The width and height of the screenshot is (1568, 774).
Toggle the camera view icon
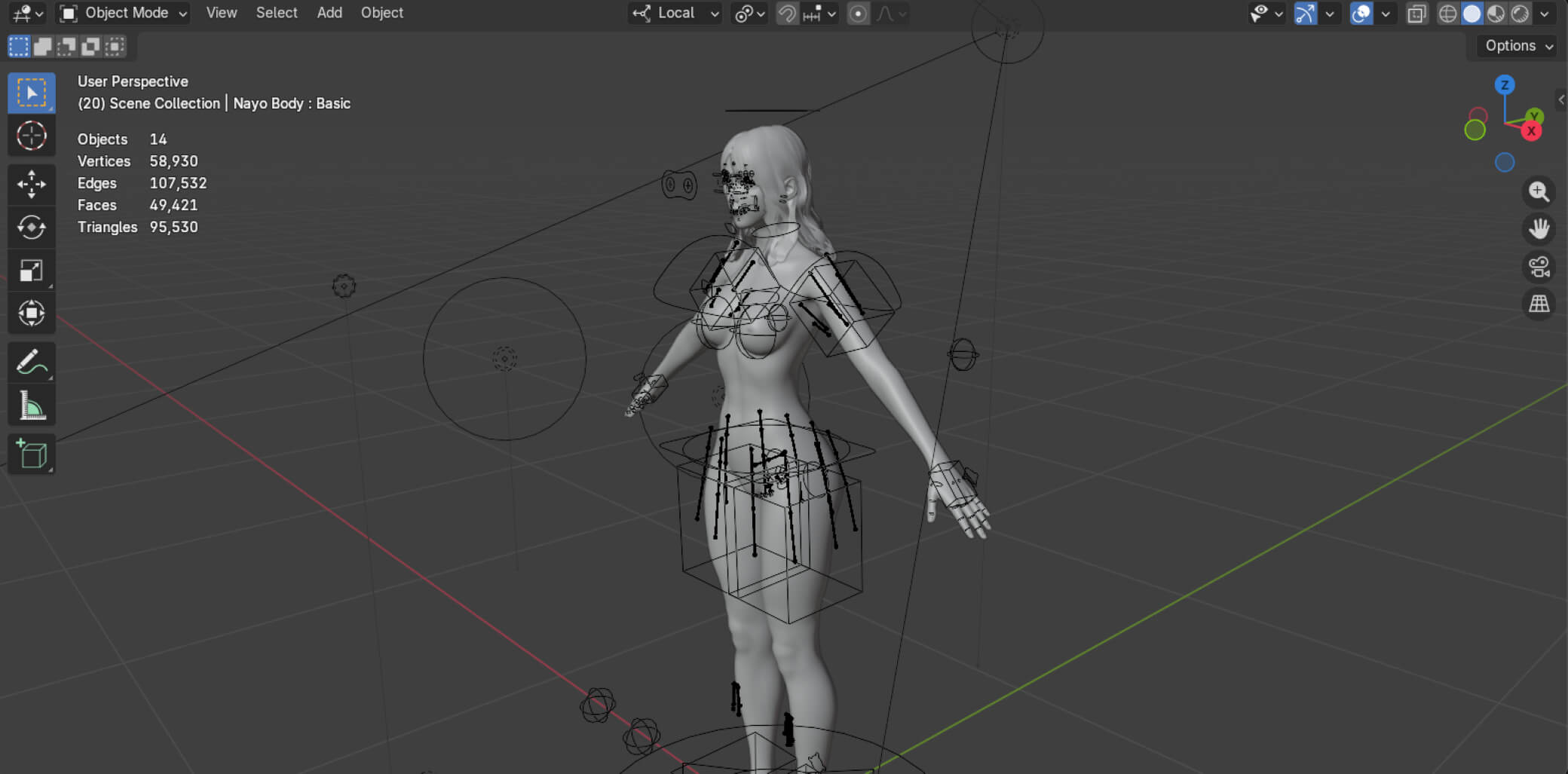[1539, 267]
